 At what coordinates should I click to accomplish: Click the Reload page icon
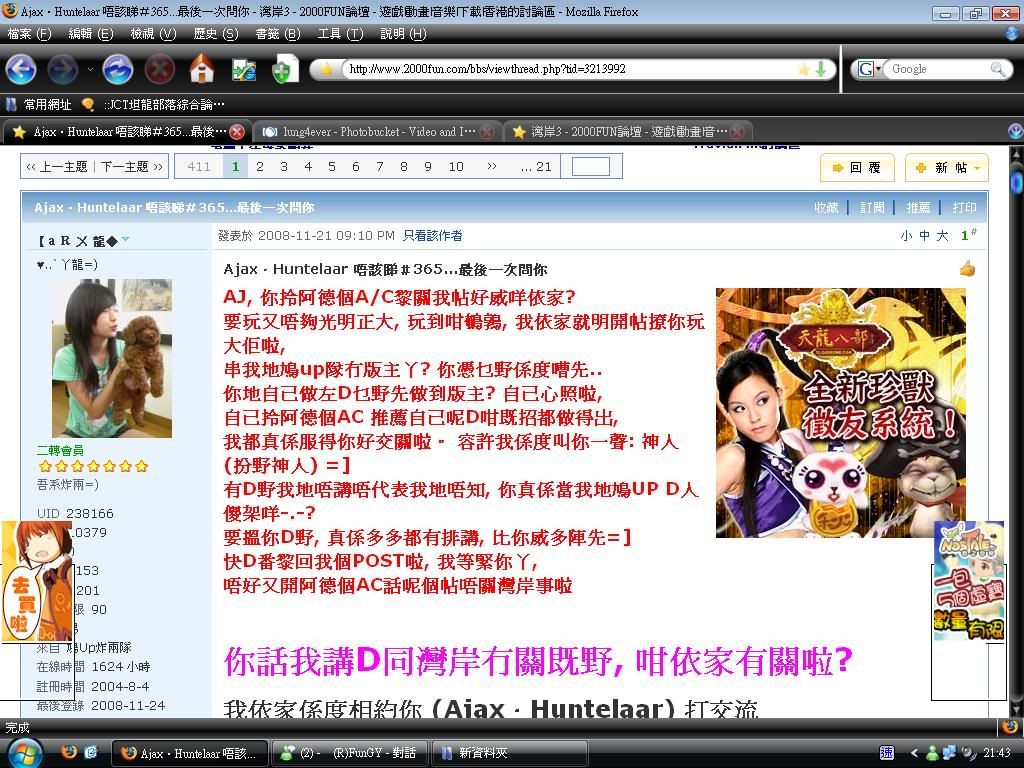pyautogui.click(x=117, y=69)
